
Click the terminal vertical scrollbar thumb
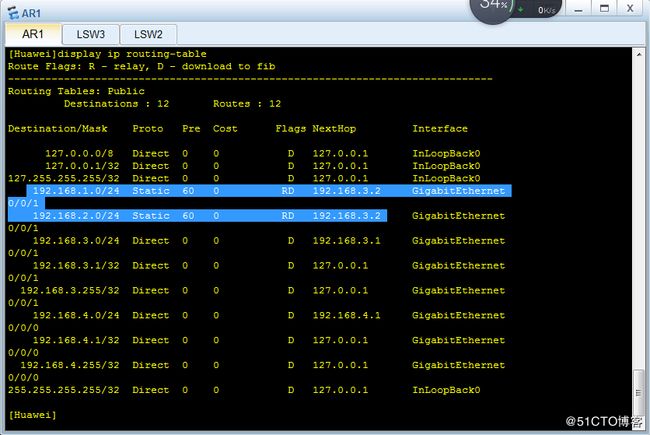[x=638, y=392]
